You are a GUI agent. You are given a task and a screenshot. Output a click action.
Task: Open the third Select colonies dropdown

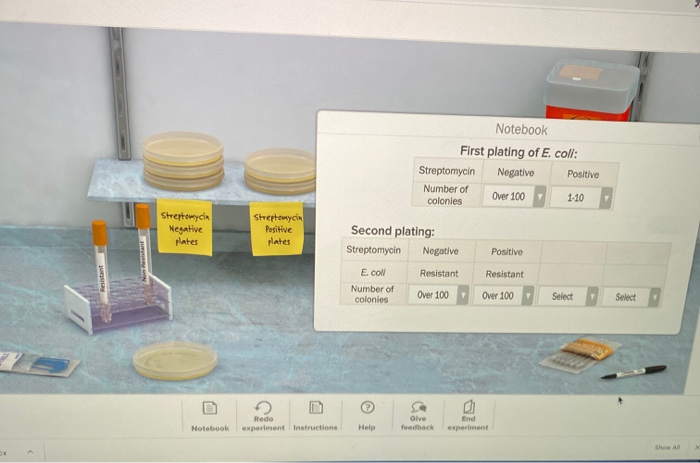pos(568,296)
